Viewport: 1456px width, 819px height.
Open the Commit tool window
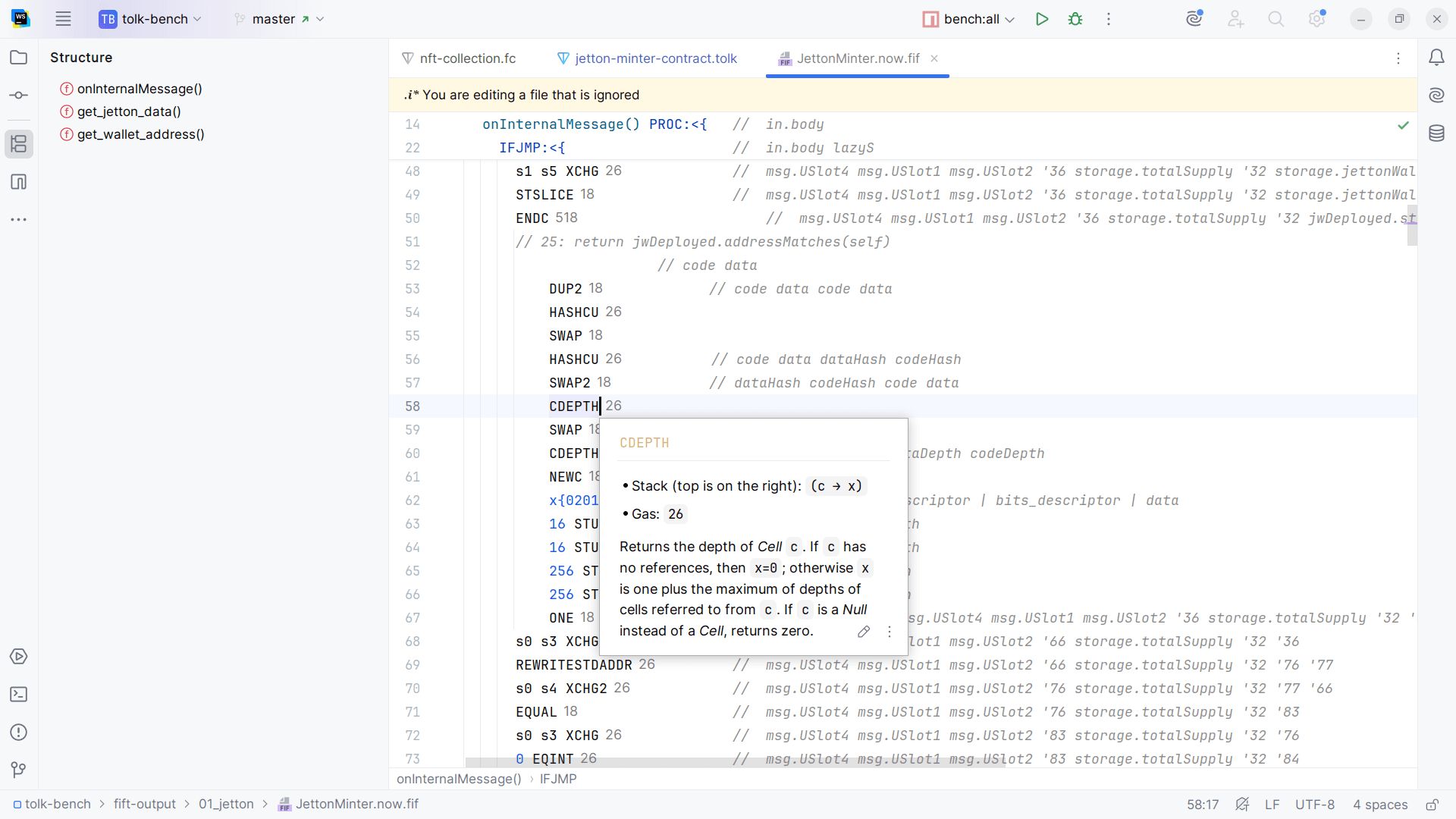click(19, 96)
